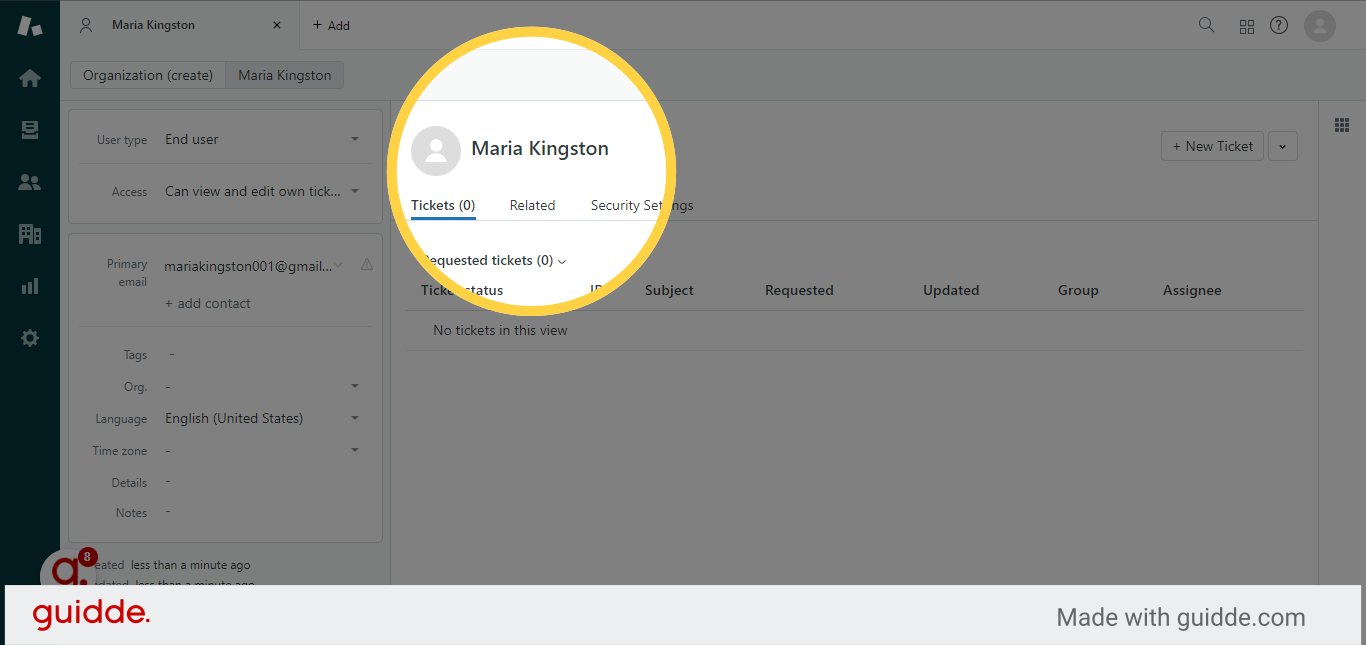Open the Security Settings tab
The image size is (1366, 645).
[641, 205]
